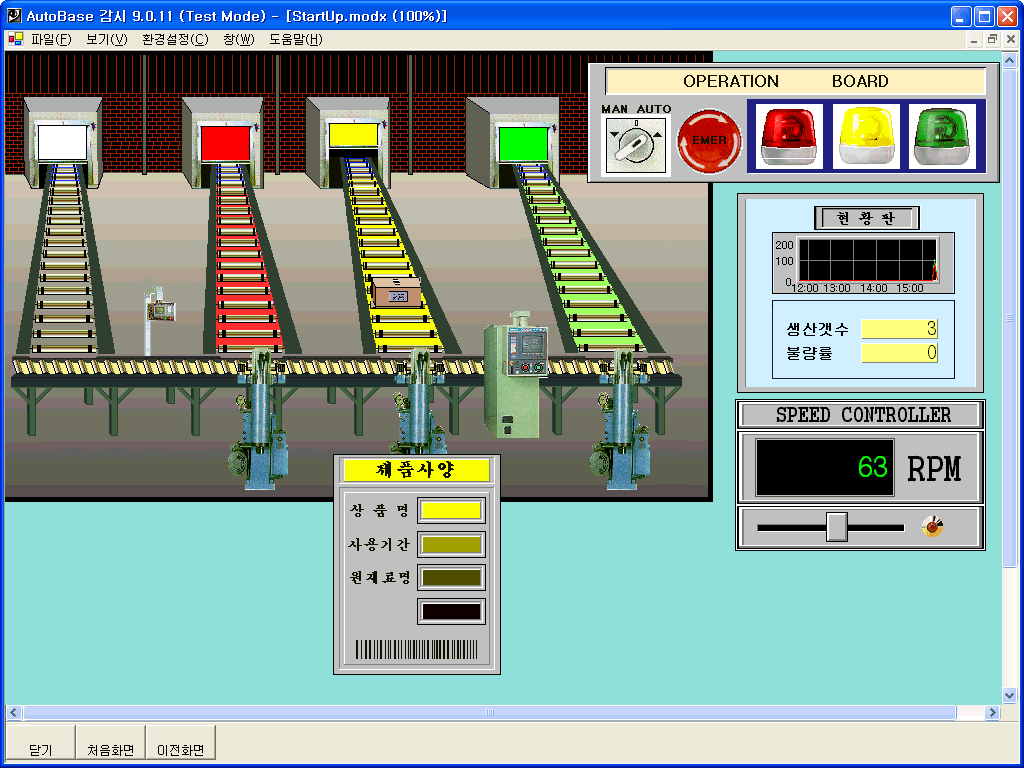This screenshot has height=768, width=1024.
Task: Click the 처음화면 button
Action: tap(110, 749)
